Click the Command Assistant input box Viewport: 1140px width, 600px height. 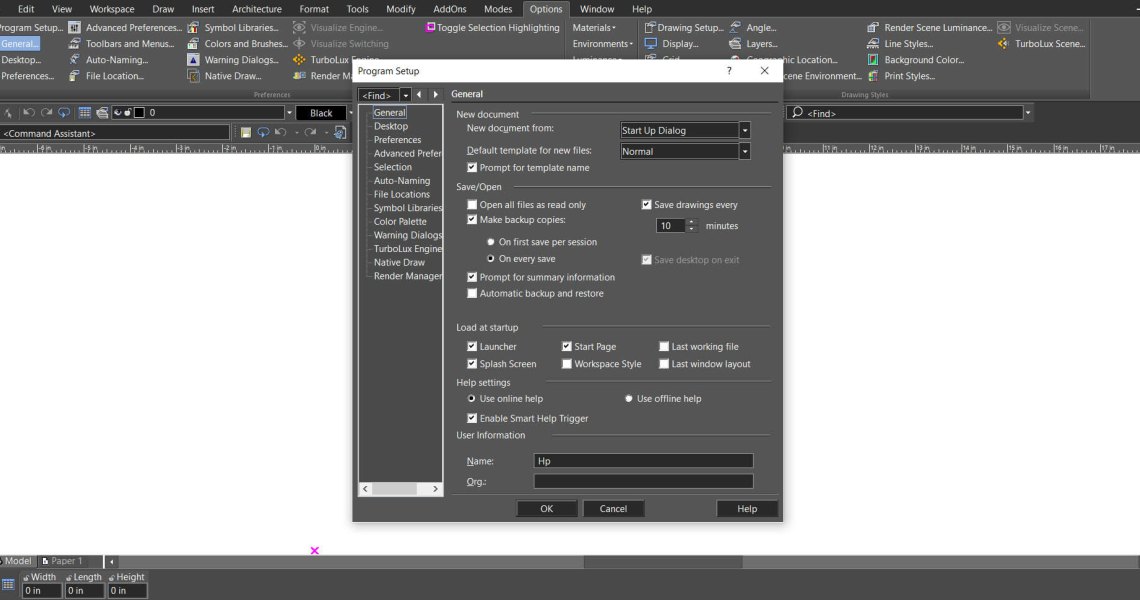point(115,133)
